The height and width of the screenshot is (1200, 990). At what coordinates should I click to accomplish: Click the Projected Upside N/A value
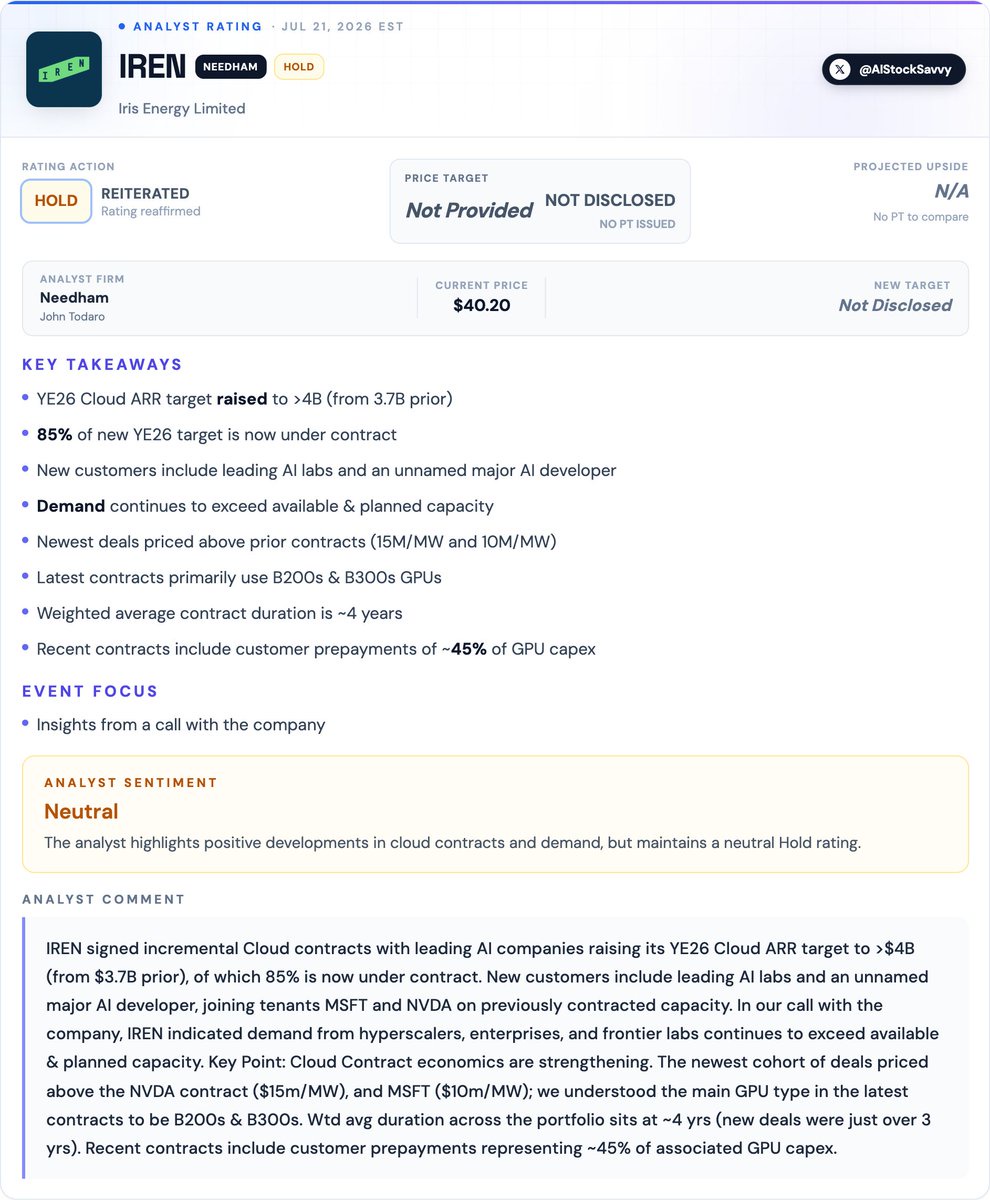click(951, 191)
